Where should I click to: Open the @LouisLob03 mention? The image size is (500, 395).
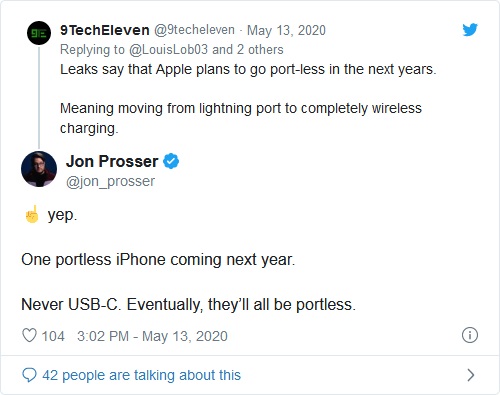168,50
